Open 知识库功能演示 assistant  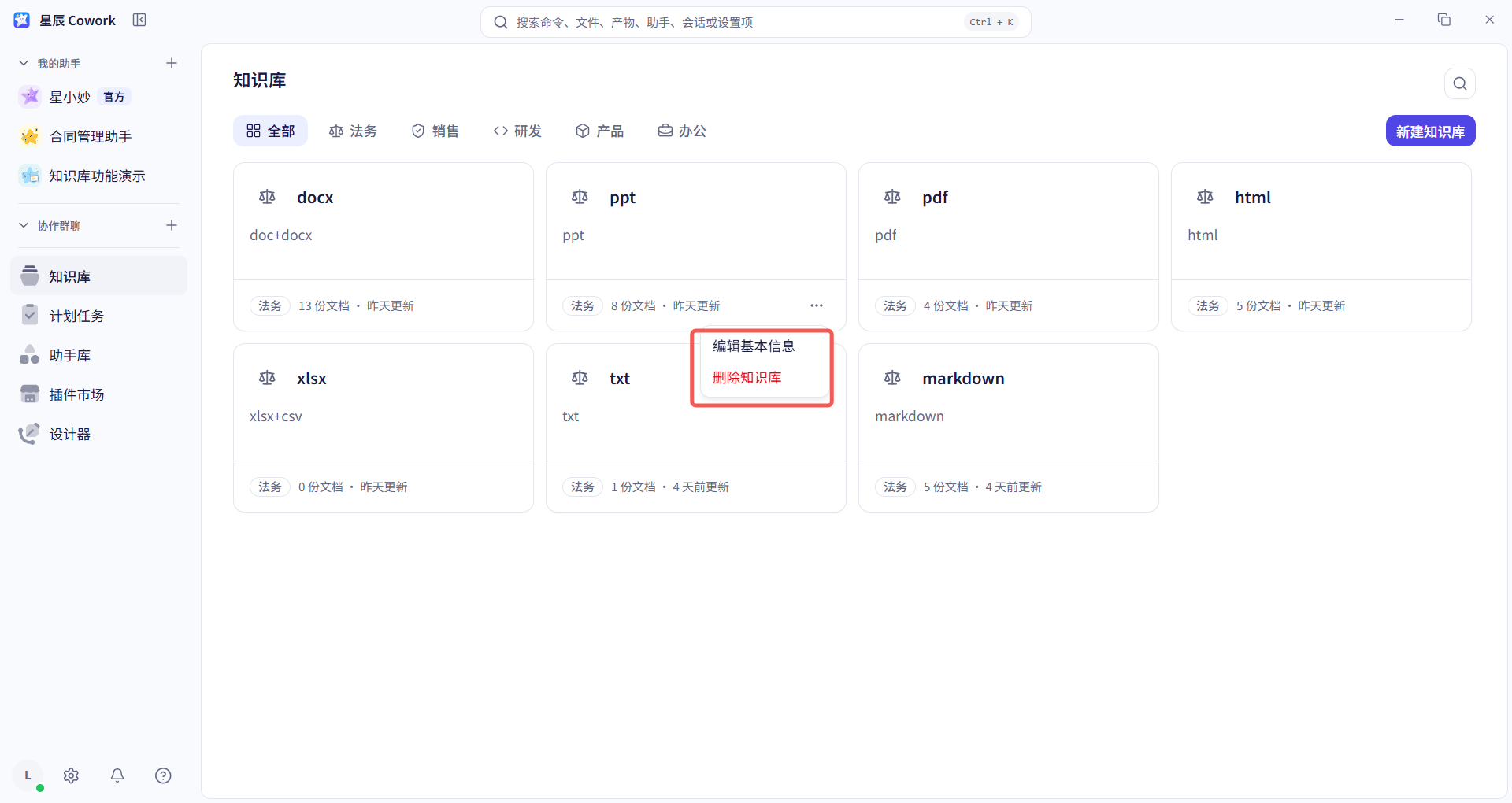click(98, 176)
